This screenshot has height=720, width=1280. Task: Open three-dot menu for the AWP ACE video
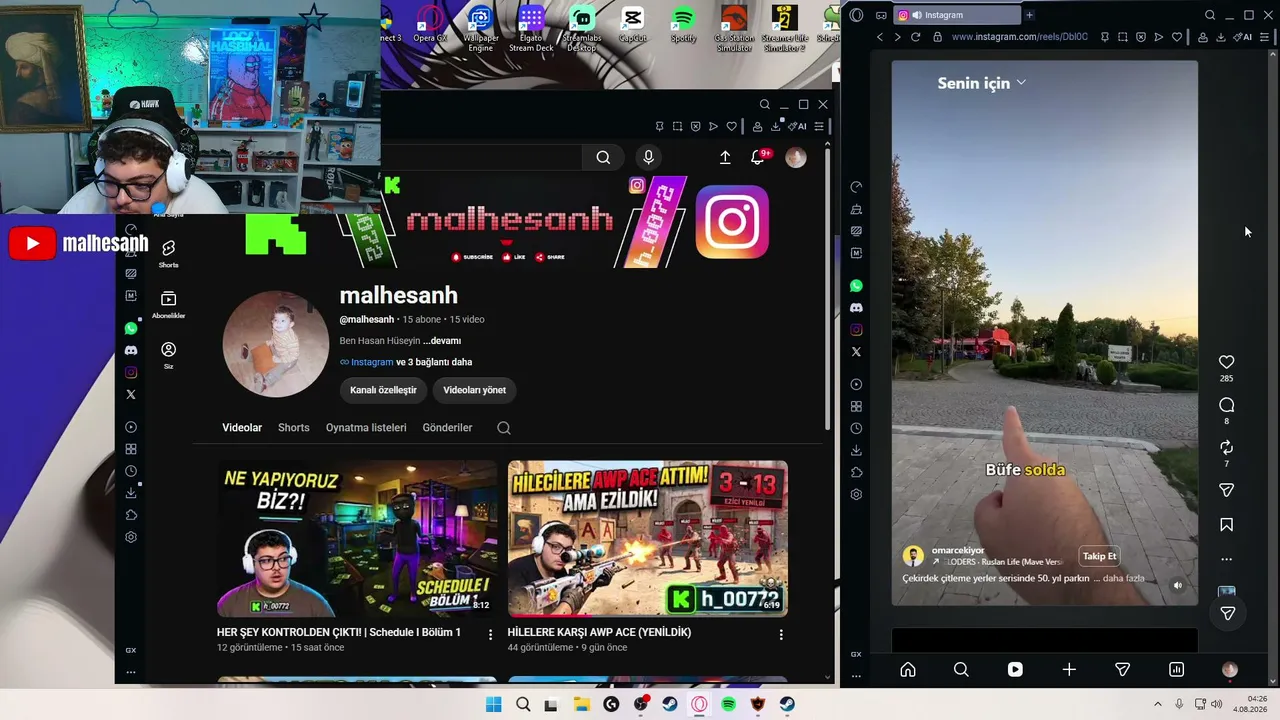781,634
